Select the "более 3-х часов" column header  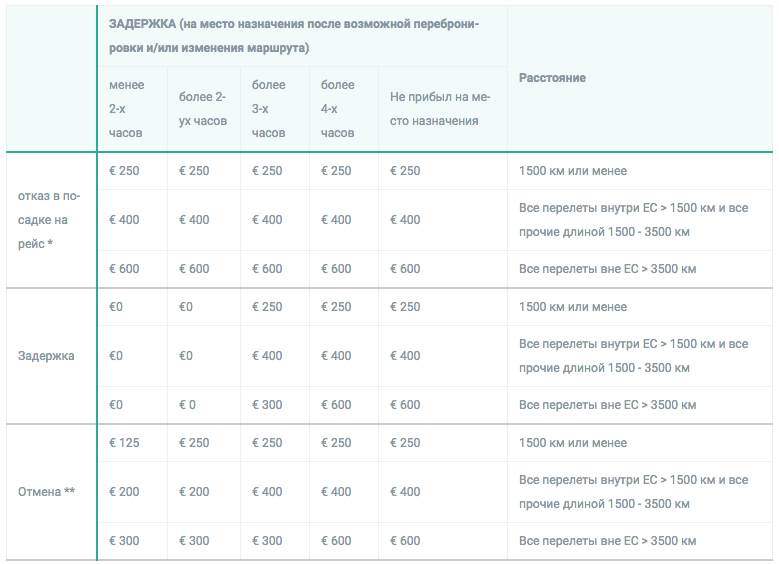[268, 109]
